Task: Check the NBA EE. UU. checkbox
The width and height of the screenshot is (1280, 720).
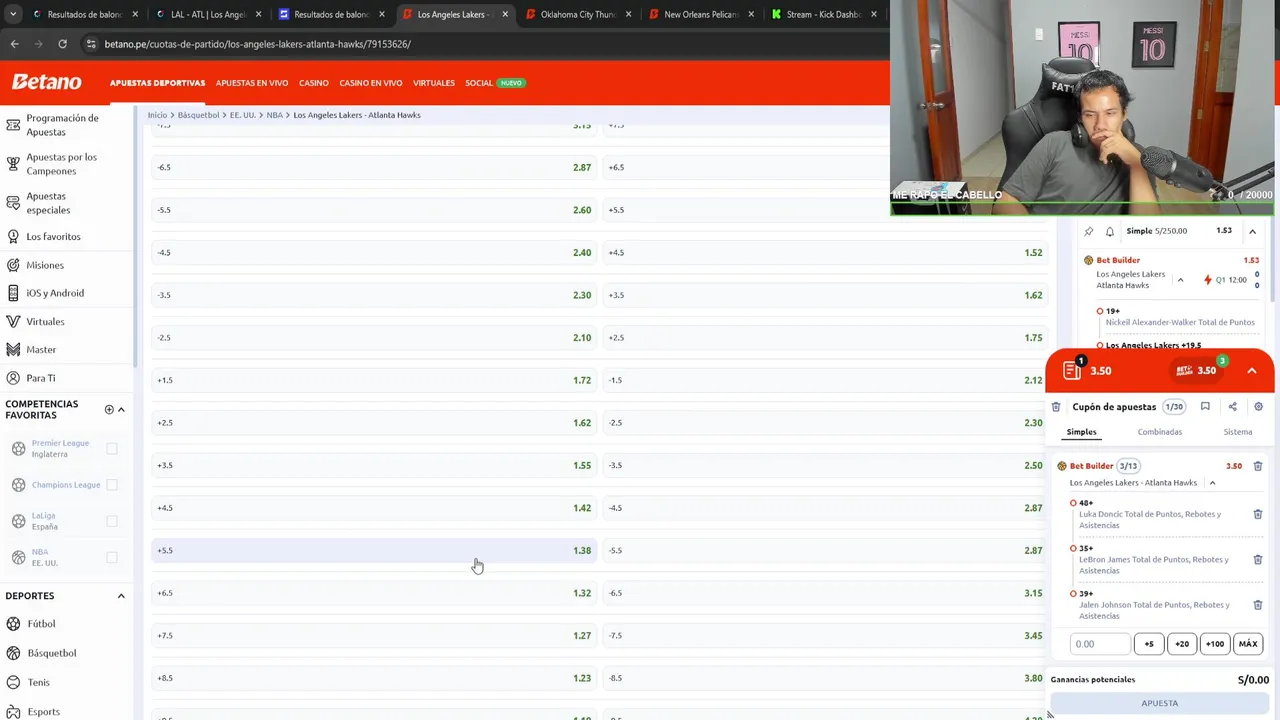Action: click(112, 557)
